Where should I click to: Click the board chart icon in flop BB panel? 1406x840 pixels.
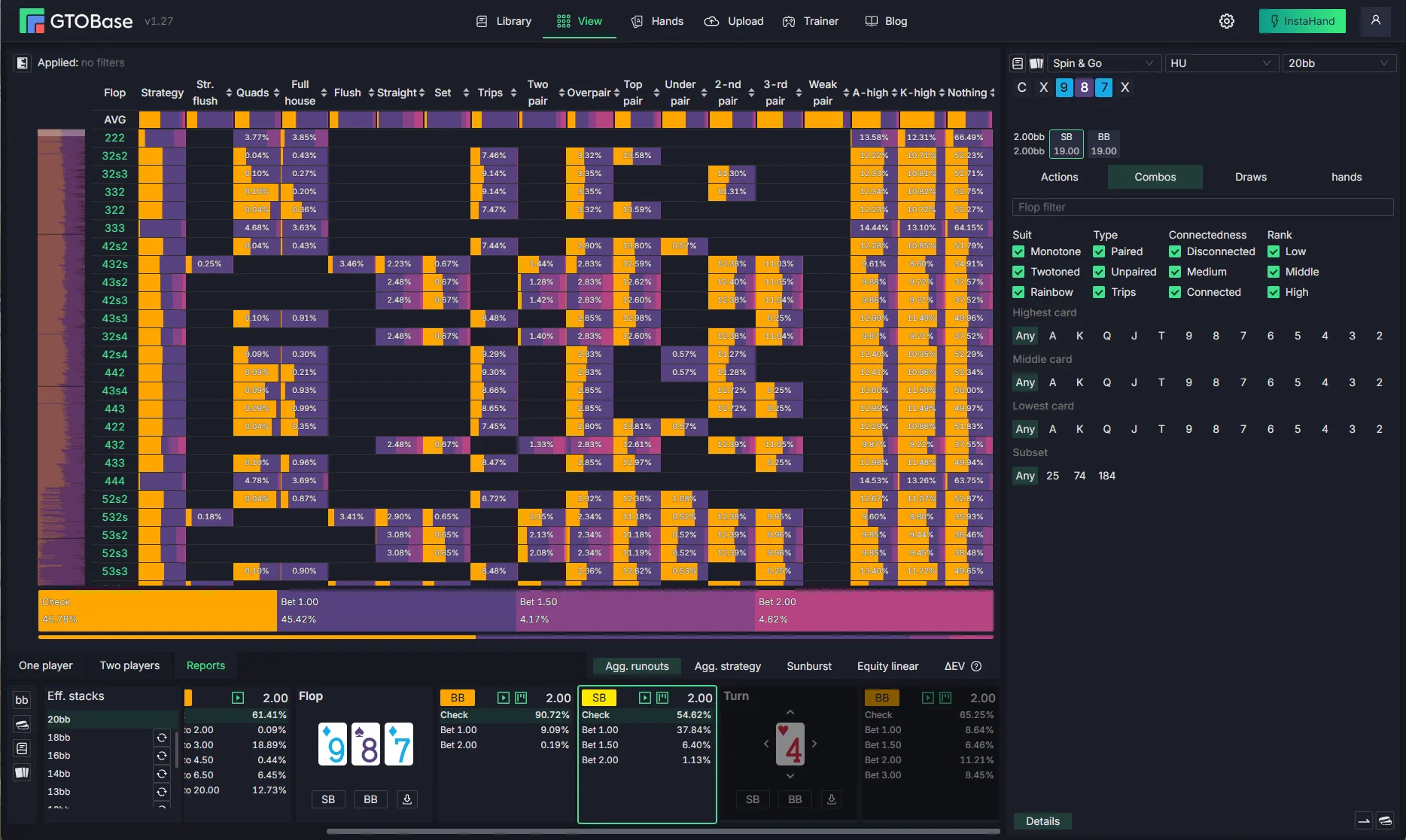[x=521, y=698]
